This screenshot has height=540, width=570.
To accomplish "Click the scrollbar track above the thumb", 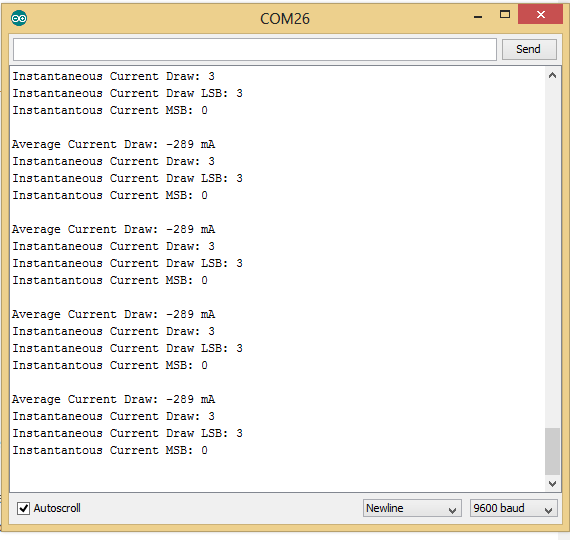I will pos(552,255).
